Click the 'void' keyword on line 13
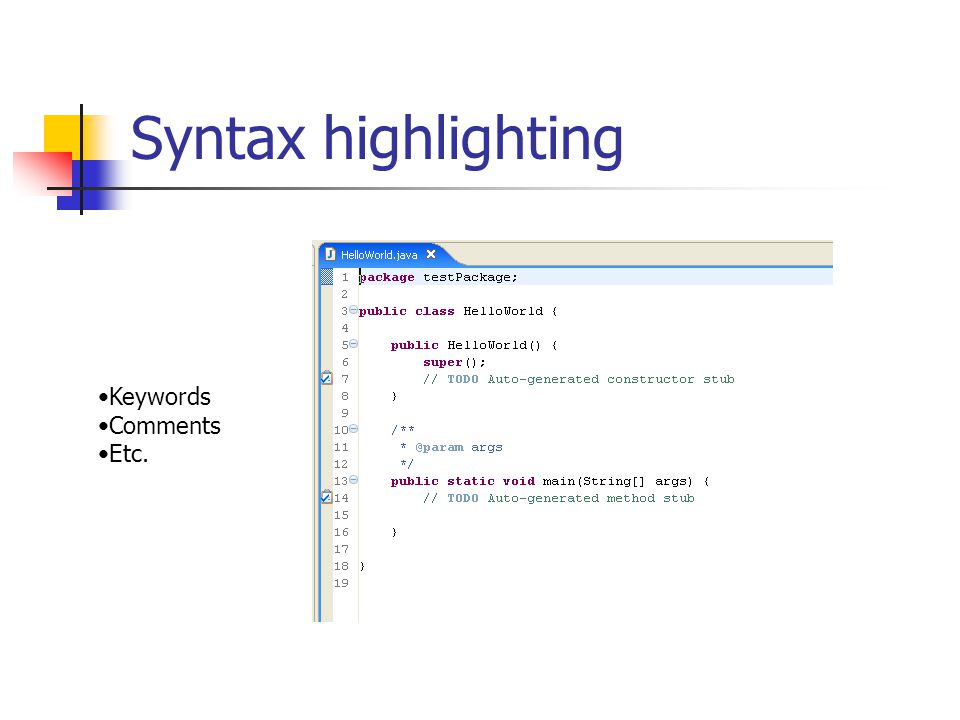Screen dimensions: 960x720 click(519, 481)
